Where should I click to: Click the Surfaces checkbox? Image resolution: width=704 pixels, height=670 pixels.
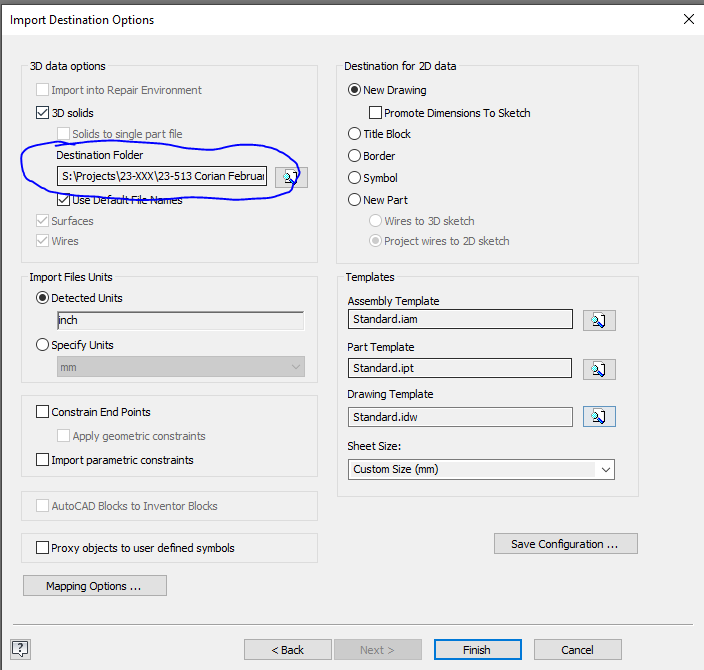42,220
